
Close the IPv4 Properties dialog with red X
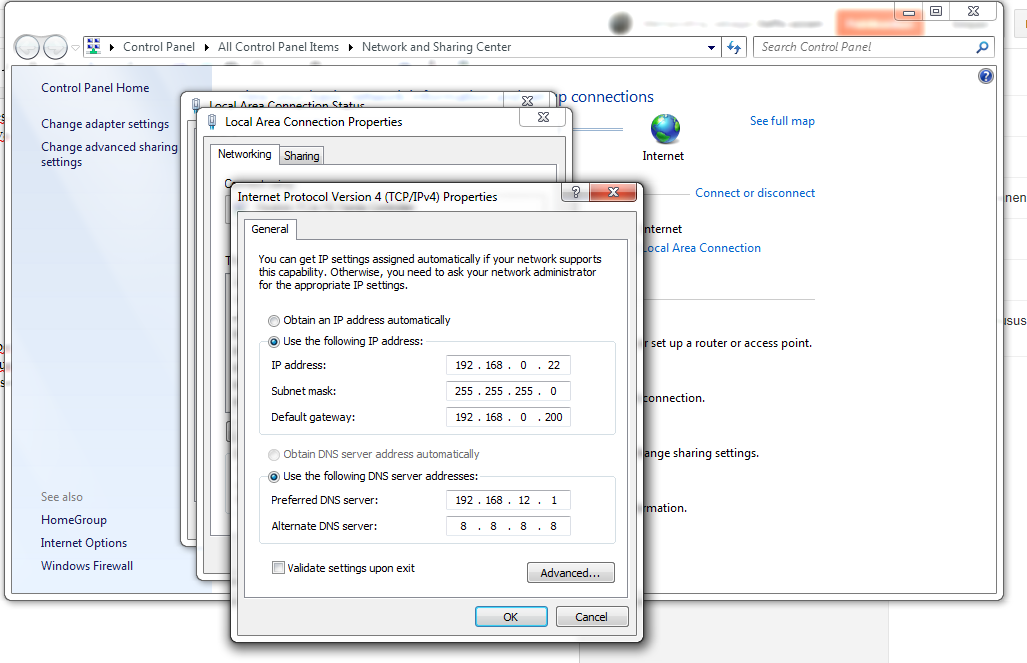pos(613,192)
